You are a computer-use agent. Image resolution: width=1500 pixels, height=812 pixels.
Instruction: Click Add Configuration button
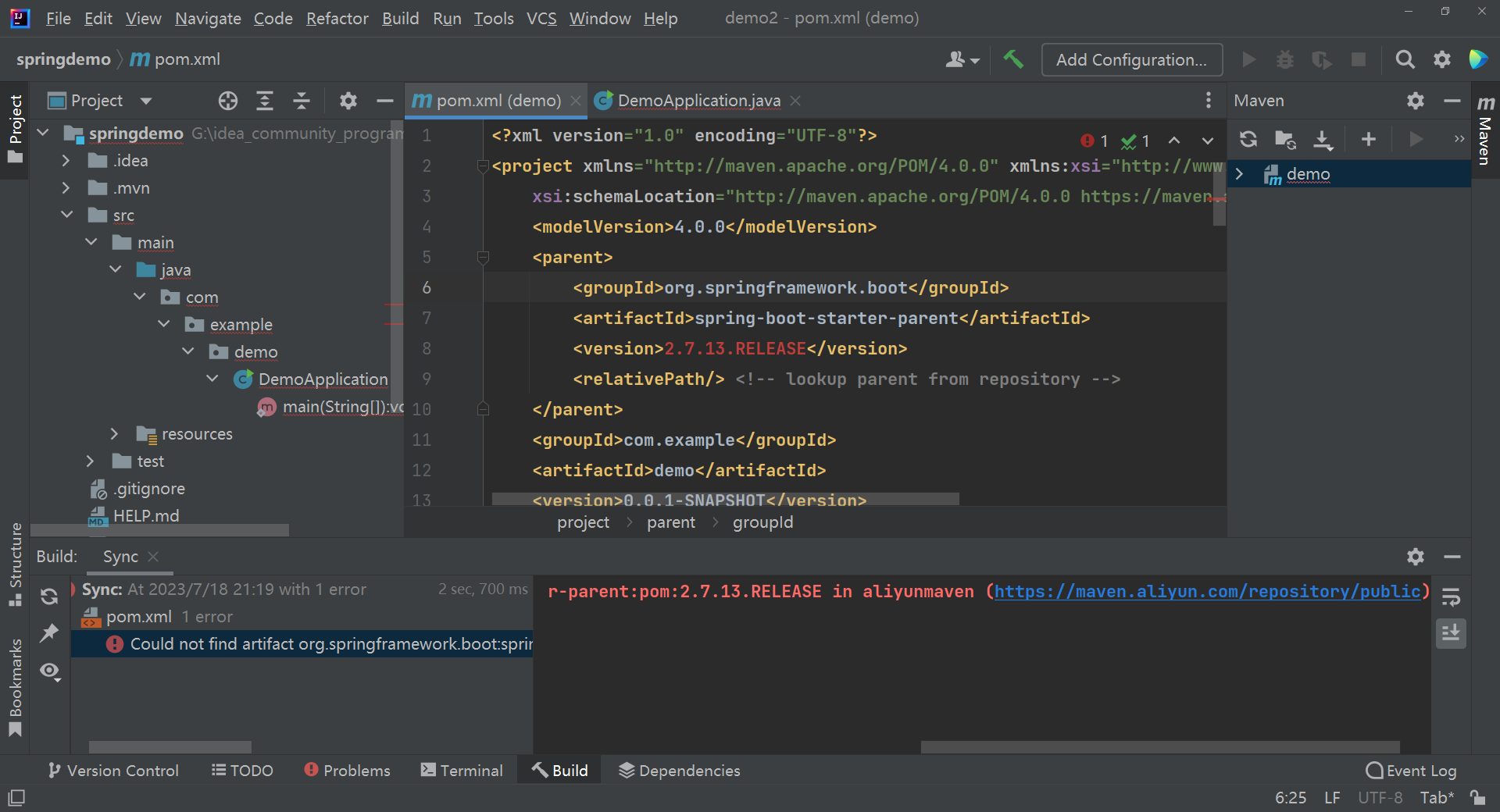pos(1131,59)
